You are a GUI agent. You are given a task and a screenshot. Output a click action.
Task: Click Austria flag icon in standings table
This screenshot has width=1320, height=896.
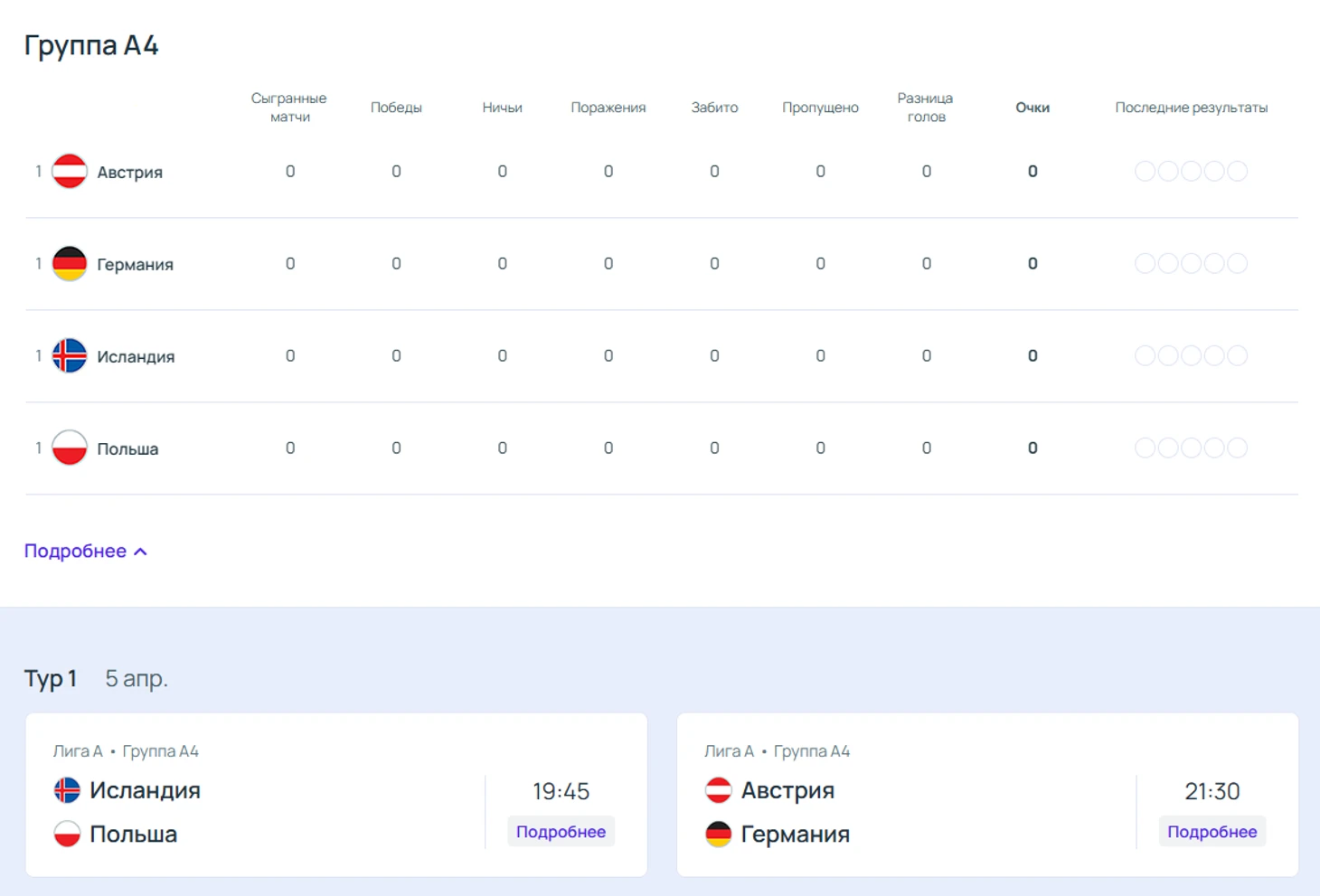click(70, 172)
